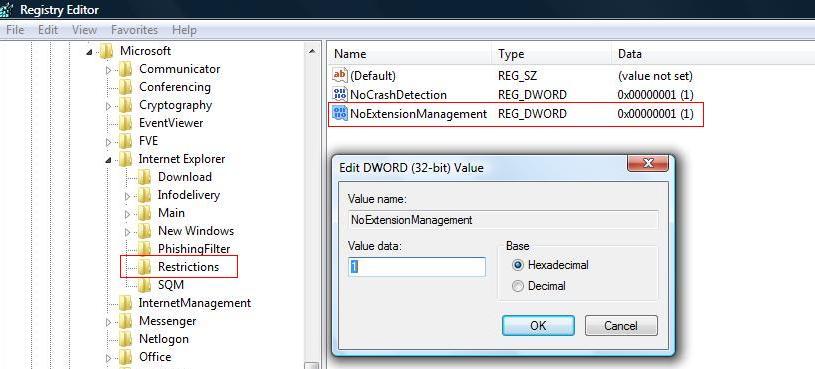The height and width of the screenshot is (369, 815).
Task: Select the Conferencing folder icon
Action: (125, 87)
